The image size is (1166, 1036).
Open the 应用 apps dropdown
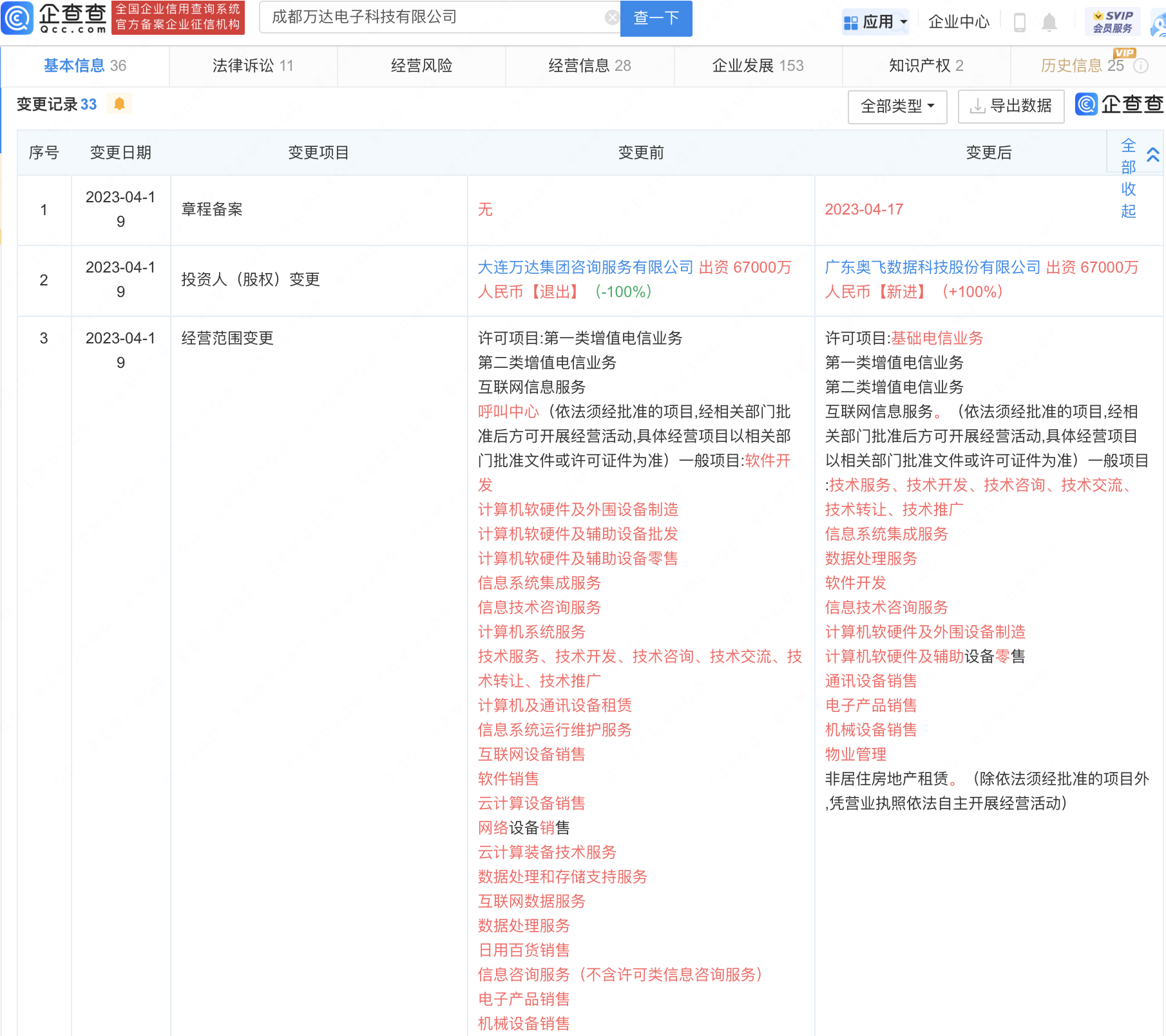tap(875, 22)
